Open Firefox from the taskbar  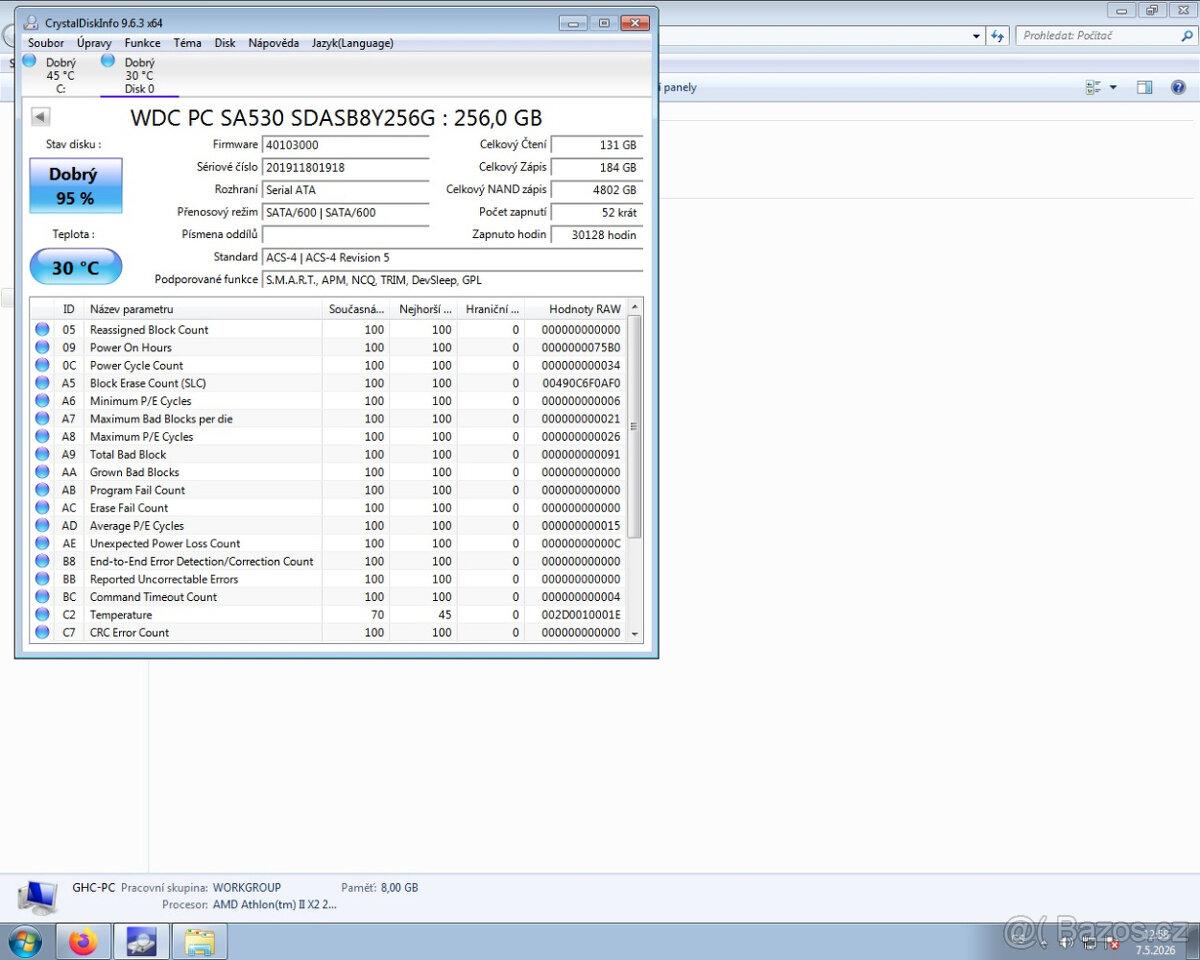coord(83,942)
